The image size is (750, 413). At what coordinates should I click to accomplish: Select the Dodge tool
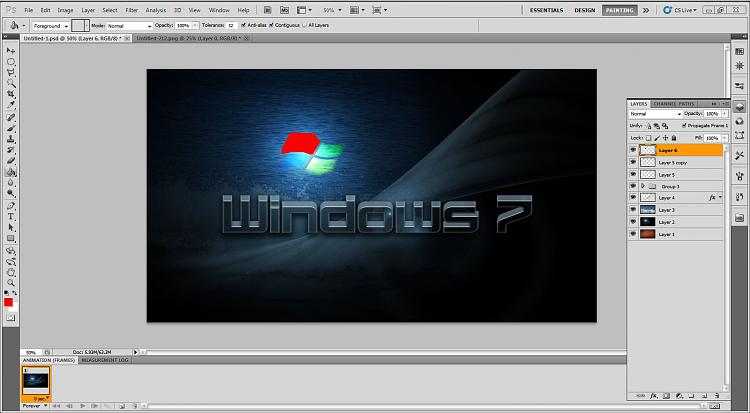[x=11, y=193]
